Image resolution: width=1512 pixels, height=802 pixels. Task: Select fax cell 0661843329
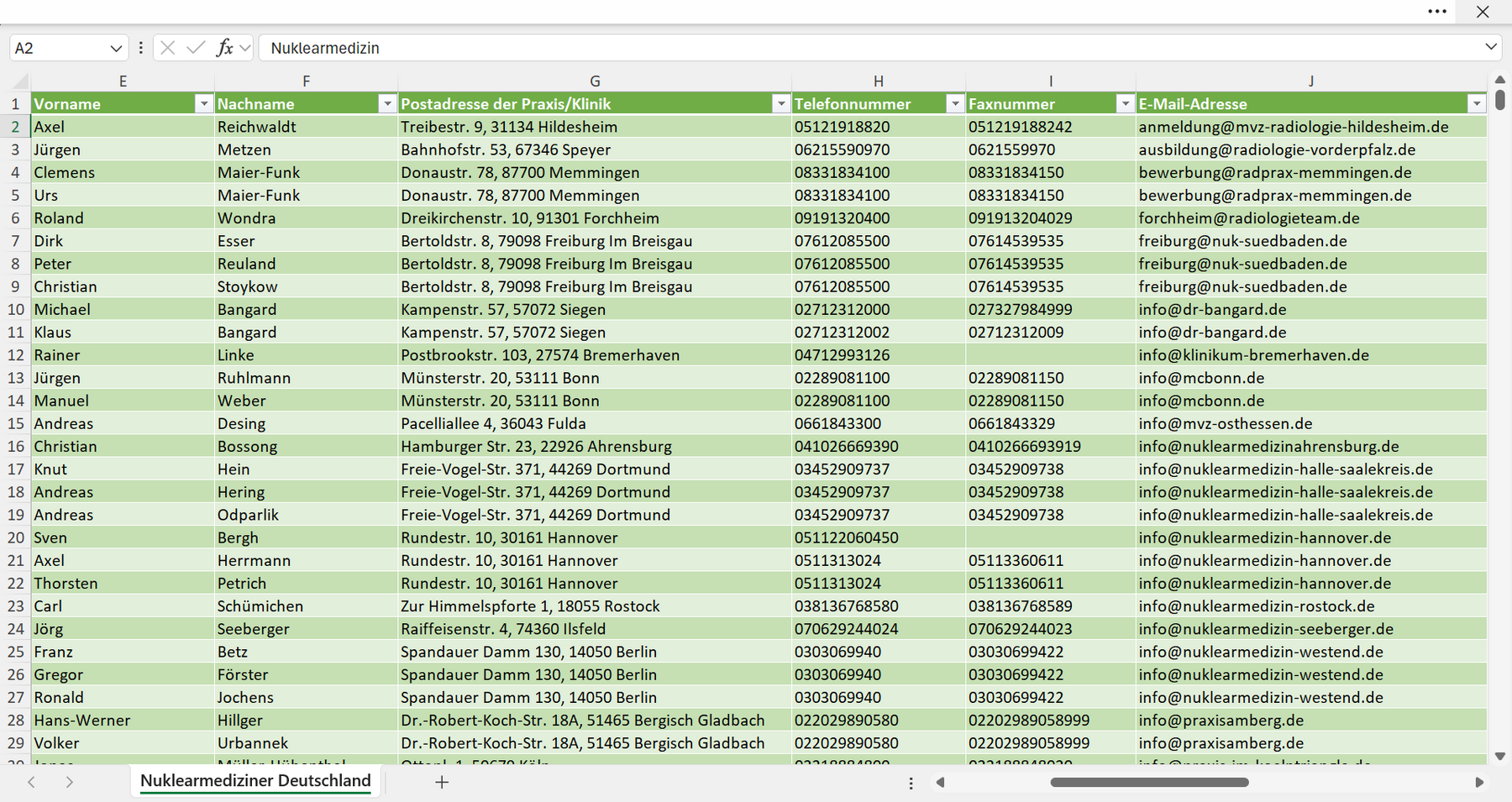(1051, 423)
